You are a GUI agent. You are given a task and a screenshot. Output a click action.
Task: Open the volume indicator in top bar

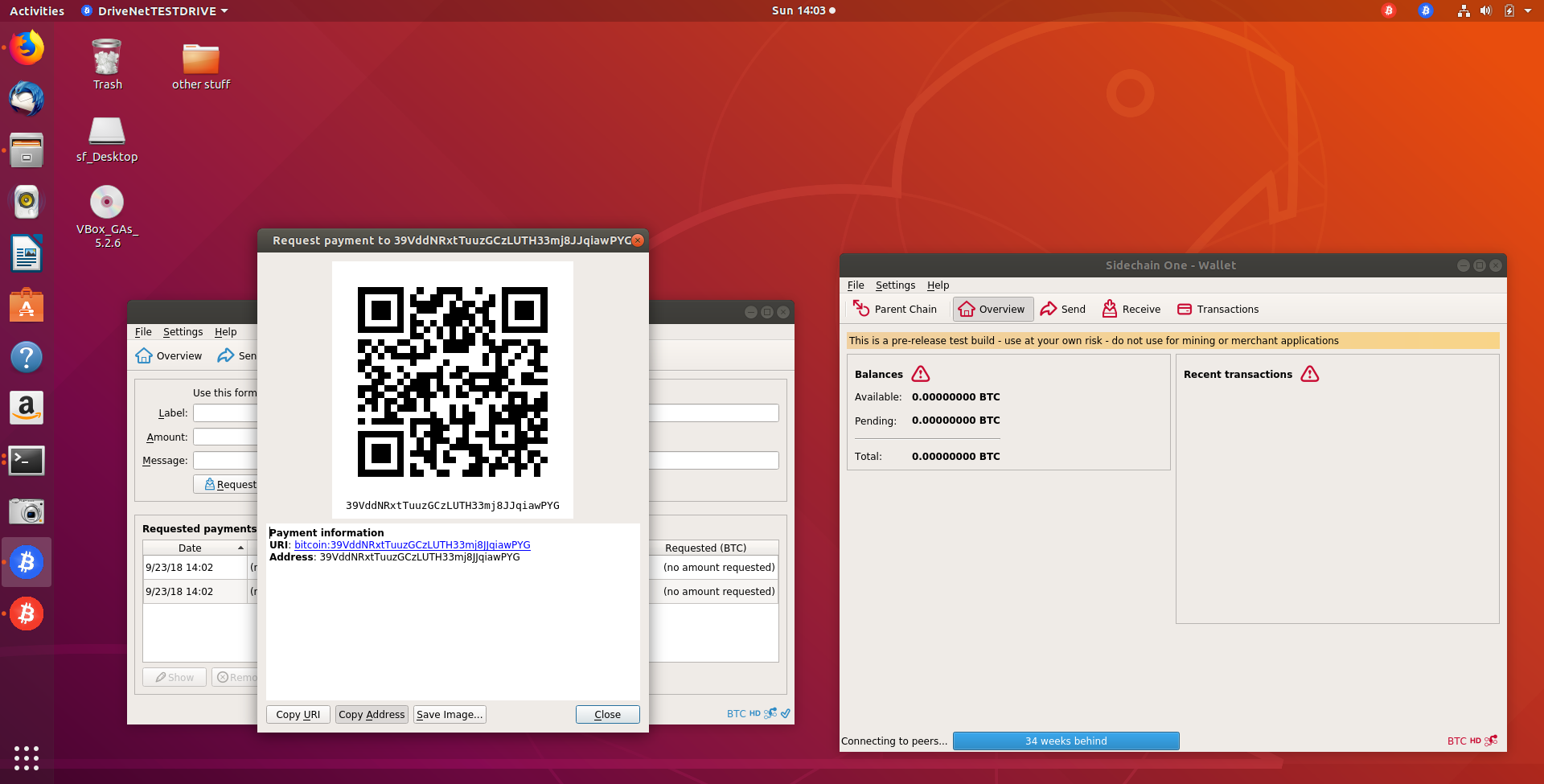point(1486,10)
